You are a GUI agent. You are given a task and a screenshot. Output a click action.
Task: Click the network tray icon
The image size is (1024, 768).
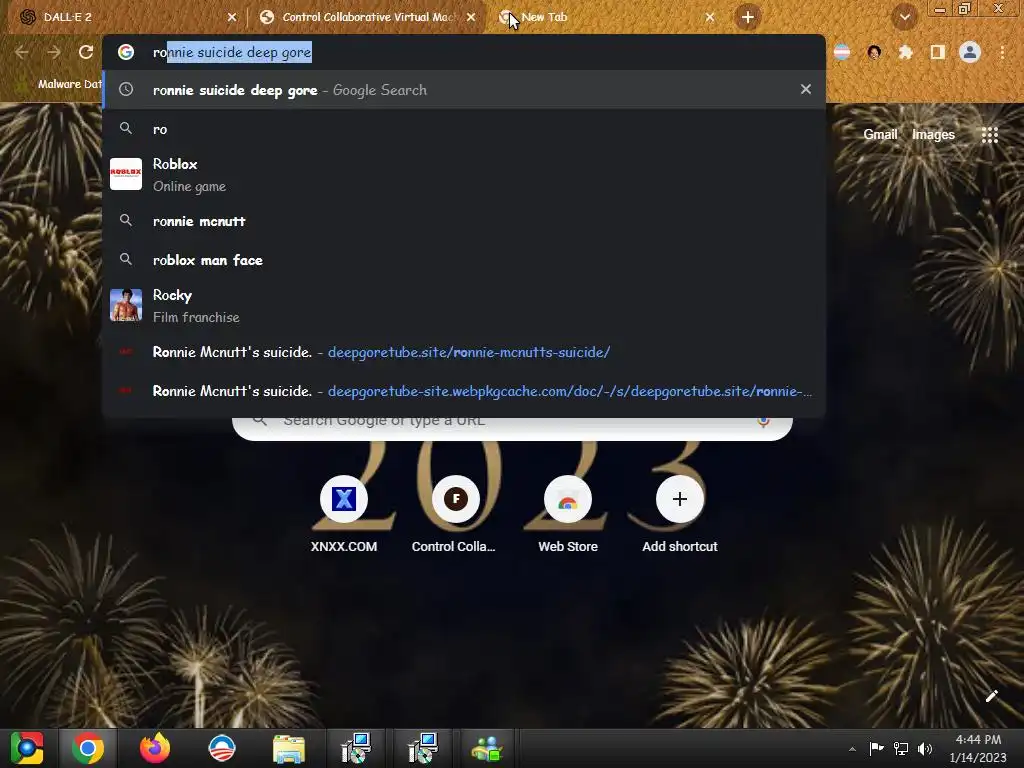[x=901, y=748]
